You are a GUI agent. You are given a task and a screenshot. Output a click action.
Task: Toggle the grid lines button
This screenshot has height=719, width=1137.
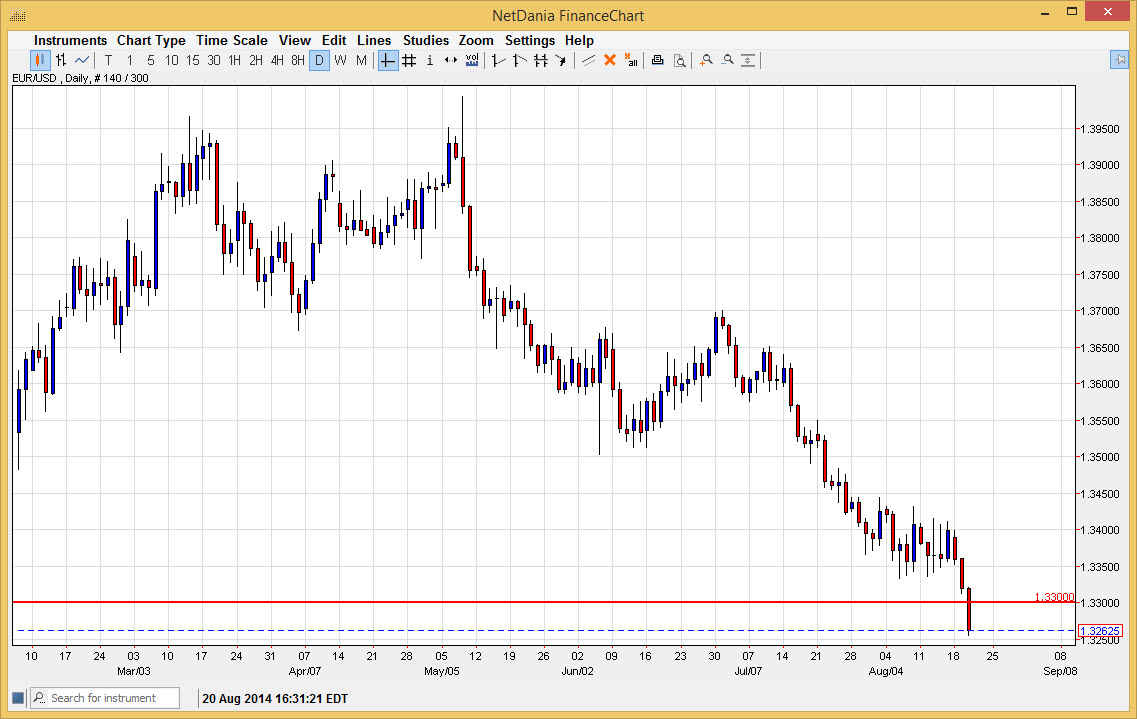point(409,60)
